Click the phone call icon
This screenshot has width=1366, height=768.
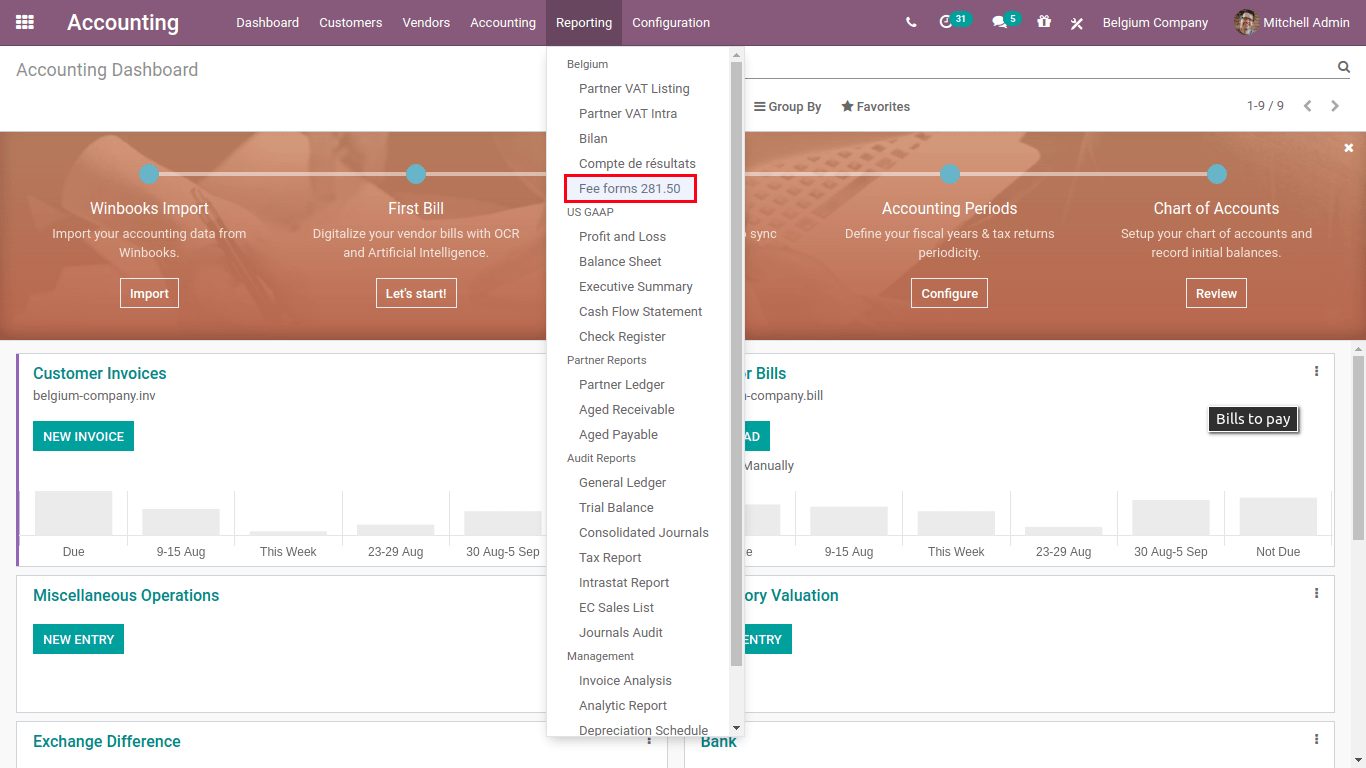[x=911, y=22]
